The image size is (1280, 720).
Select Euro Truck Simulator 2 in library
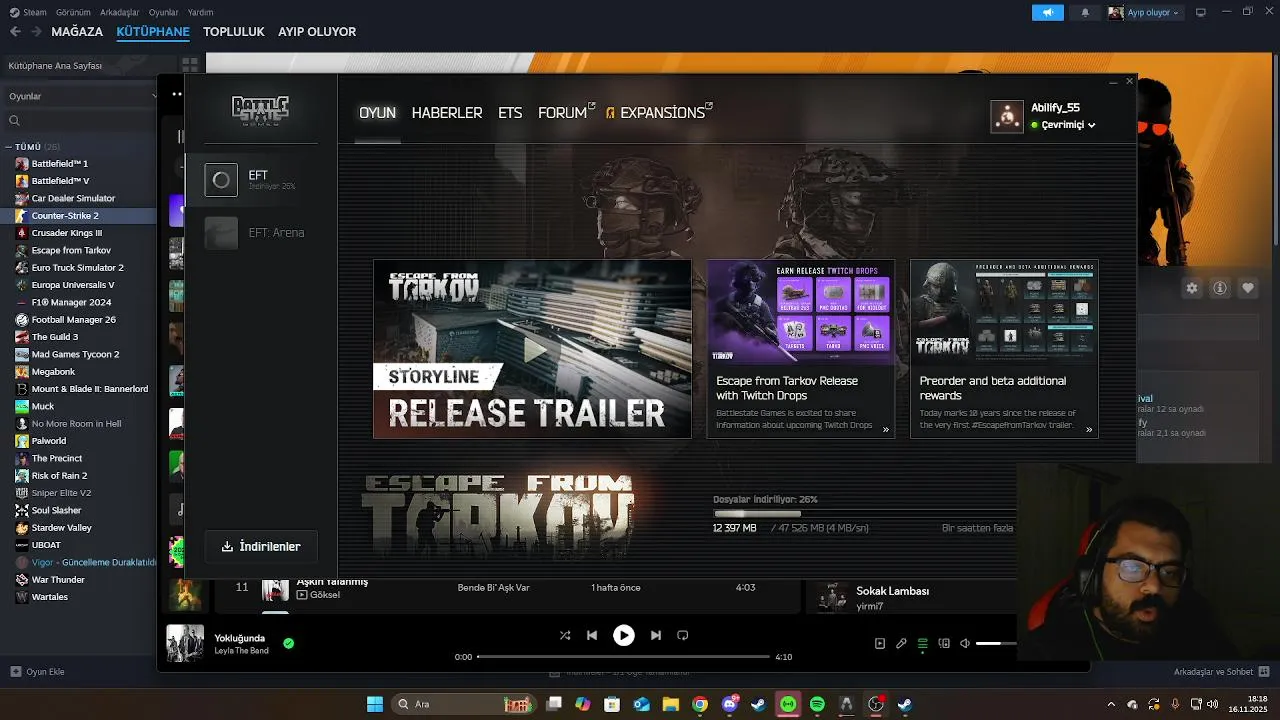(x=78, y=267)
